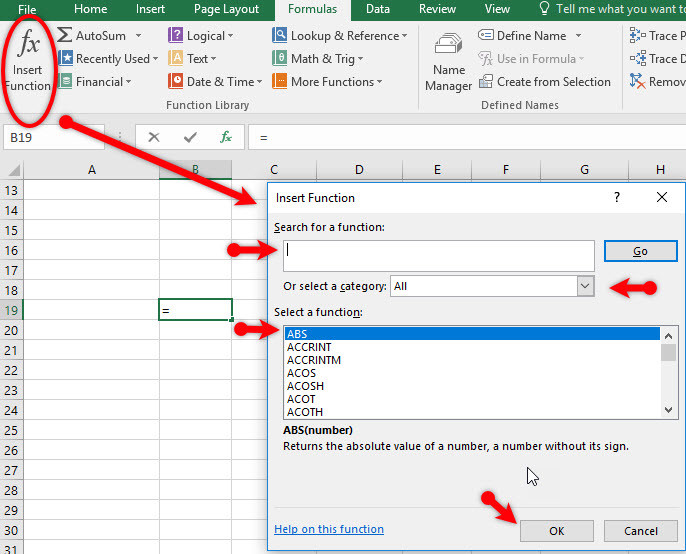Select ABS in function list
Image resolution: width=686 pixels, height=554 pixels.
click(x=472, y=334)
